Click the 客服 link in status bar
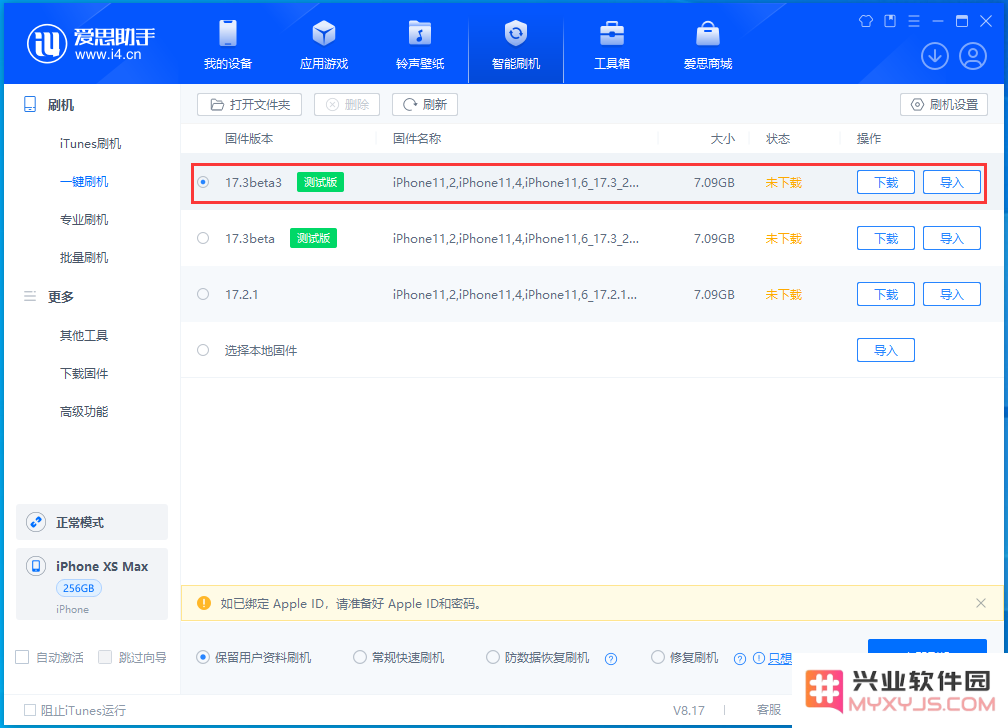Screen dimensions: 1008x728 click(x=769, y=709)
